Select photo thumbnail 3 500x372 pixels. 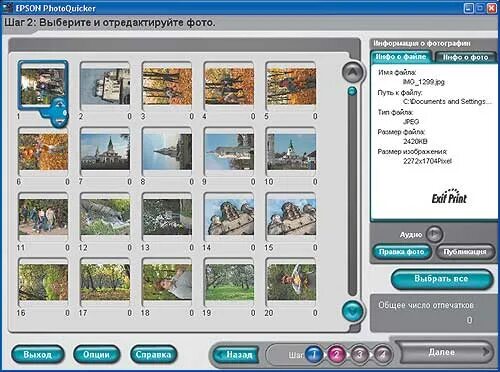pos(167,86)
